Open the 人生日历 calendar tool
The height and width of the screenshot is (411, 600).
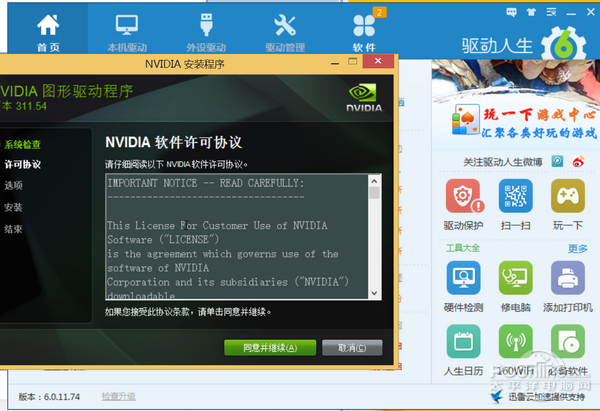click(x=463, y=341)
